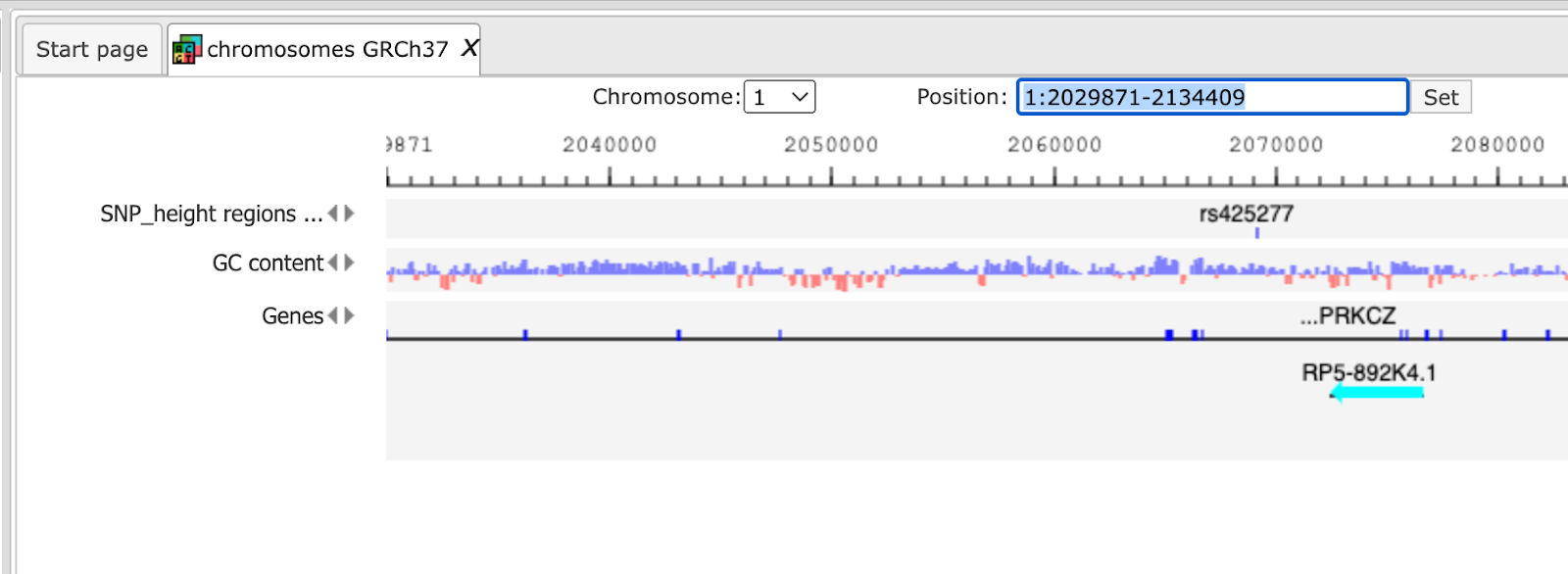Click right arrow of GC content track
Screen dimensions: 1568x574
tap(349, 263)
